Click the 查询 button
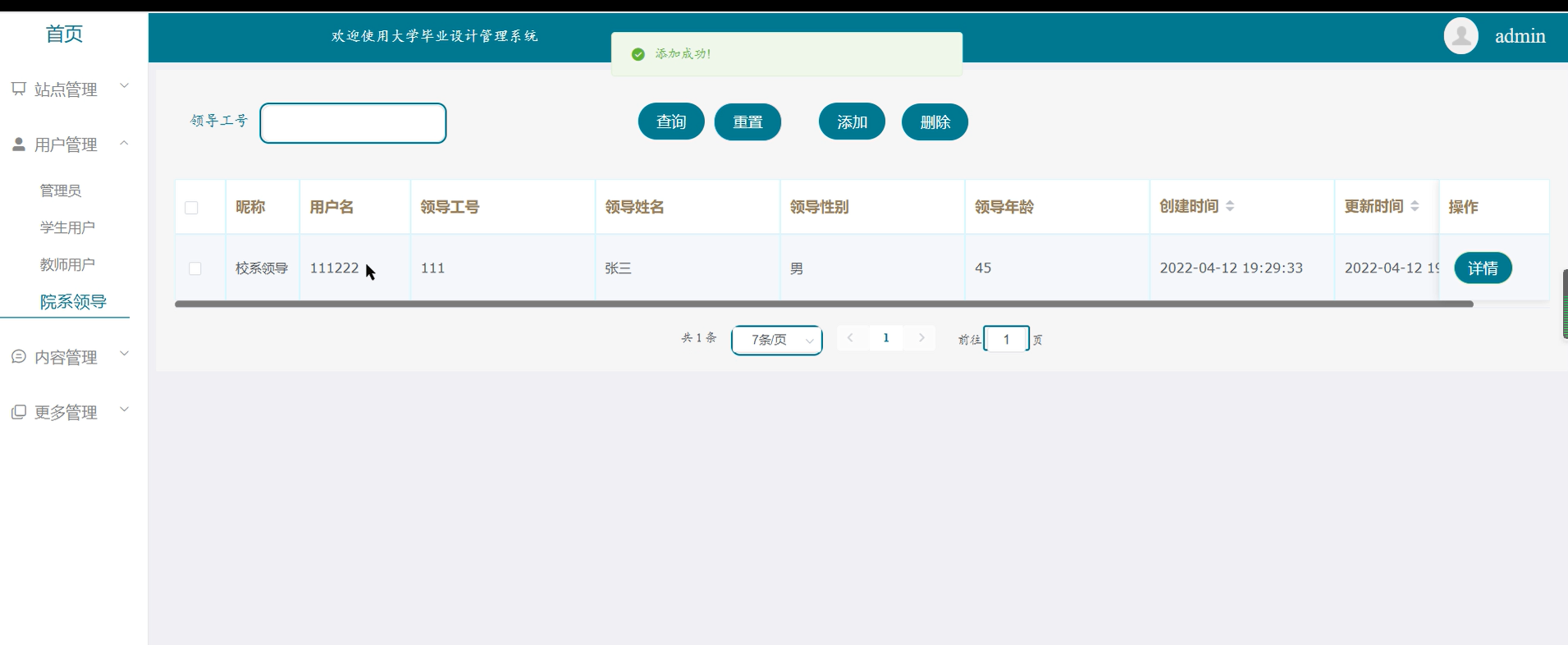Screen dimensions: 1568x645 (671, 121)
